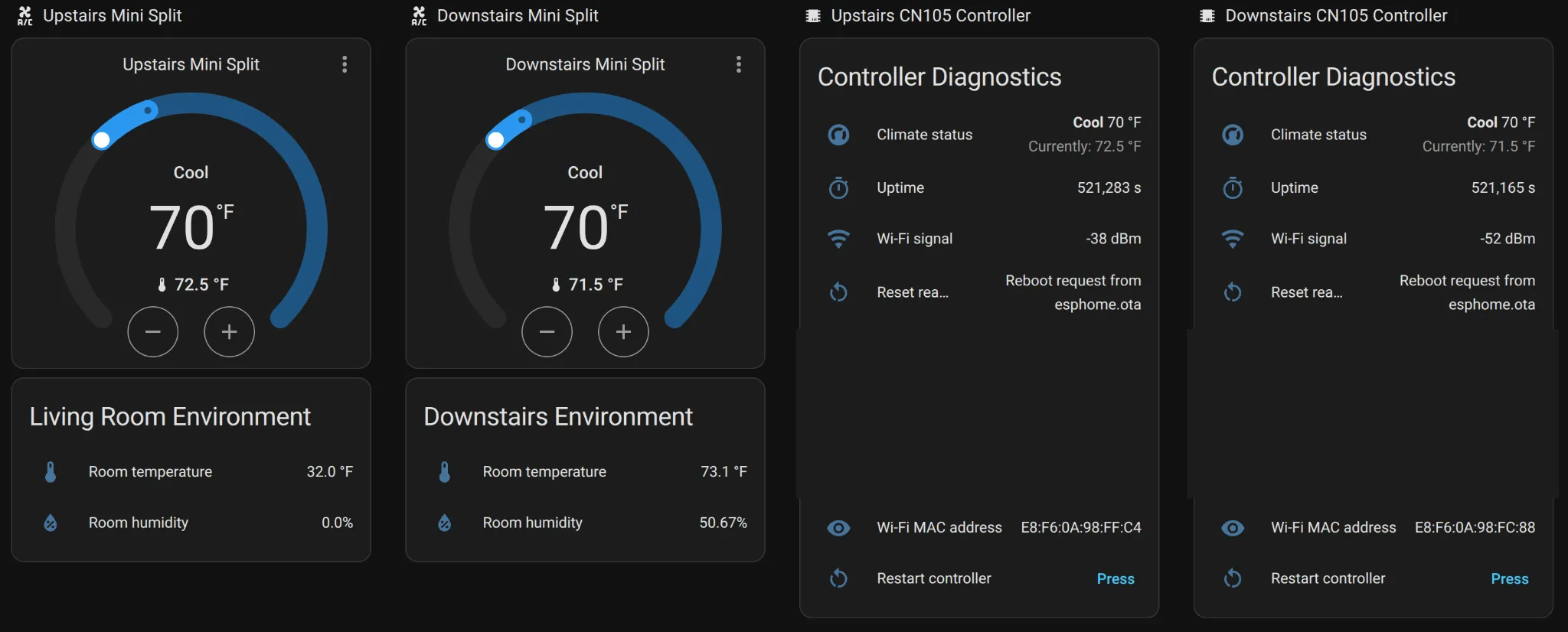The image size is (1568, 632).
Task: Open Downstairs room humidity reading 50.67%
Action: click(x=724, y=523)
